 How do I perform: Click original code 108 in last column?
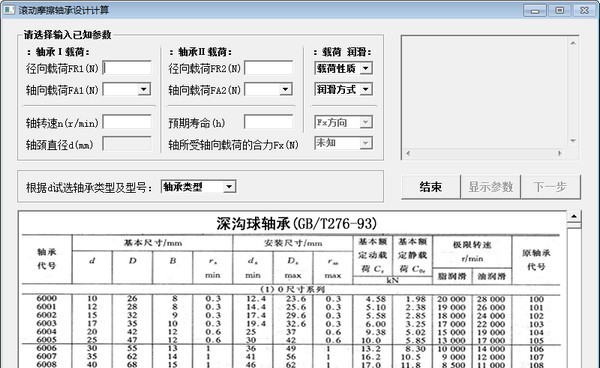536,365
